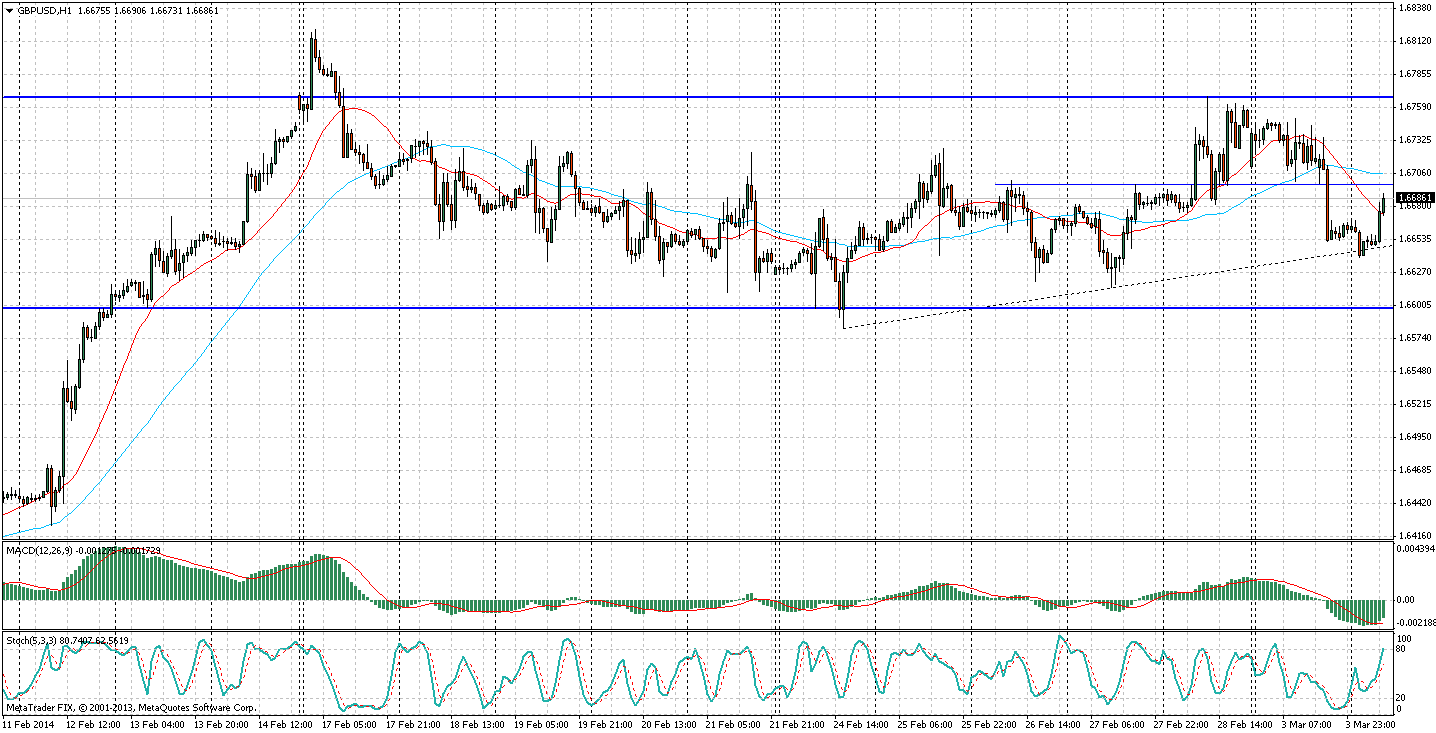
Task: Click the Stoch(5,3,3) indicator label
Action: click(32, 640)
